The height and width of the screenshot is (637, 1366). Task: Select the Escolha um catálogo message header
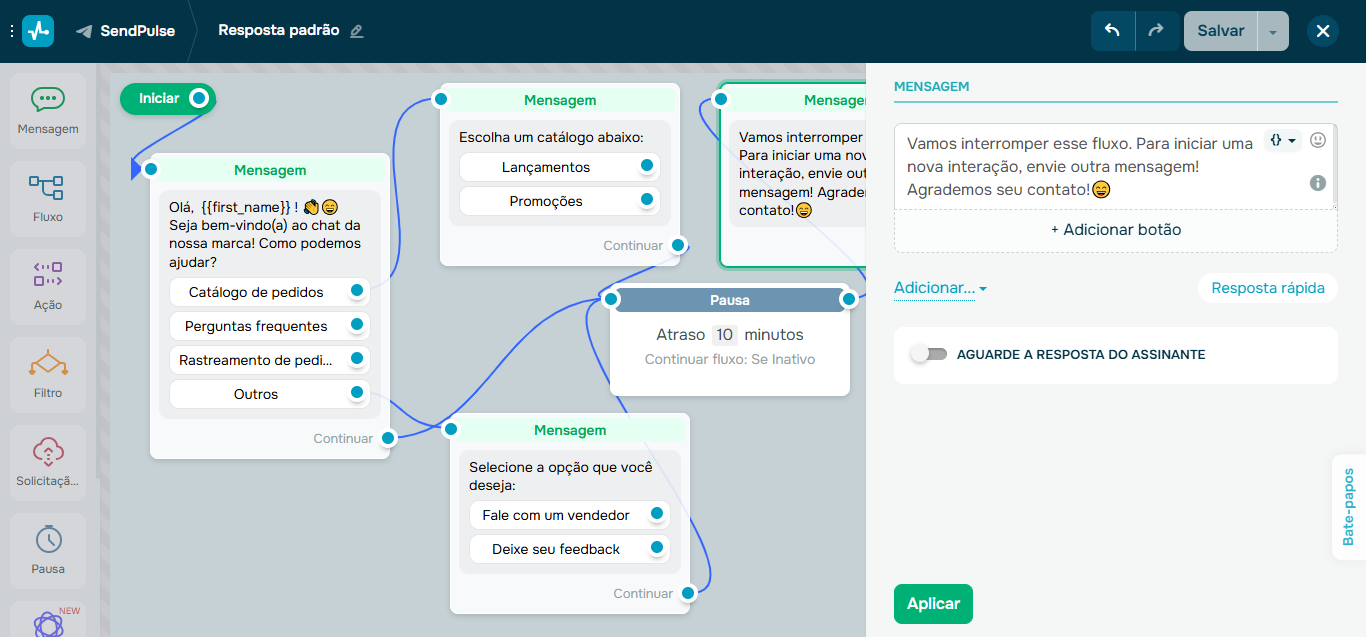tap(560, 100)
